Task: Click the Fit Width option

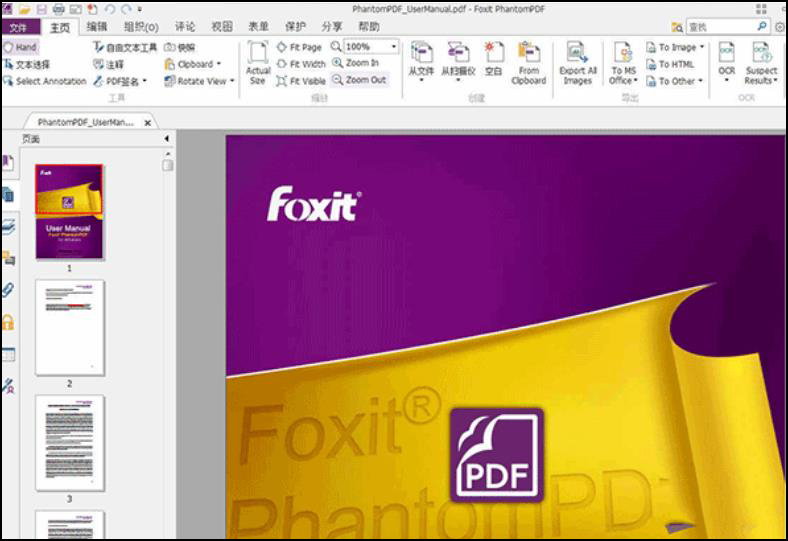Action: (x=301, y=64)
